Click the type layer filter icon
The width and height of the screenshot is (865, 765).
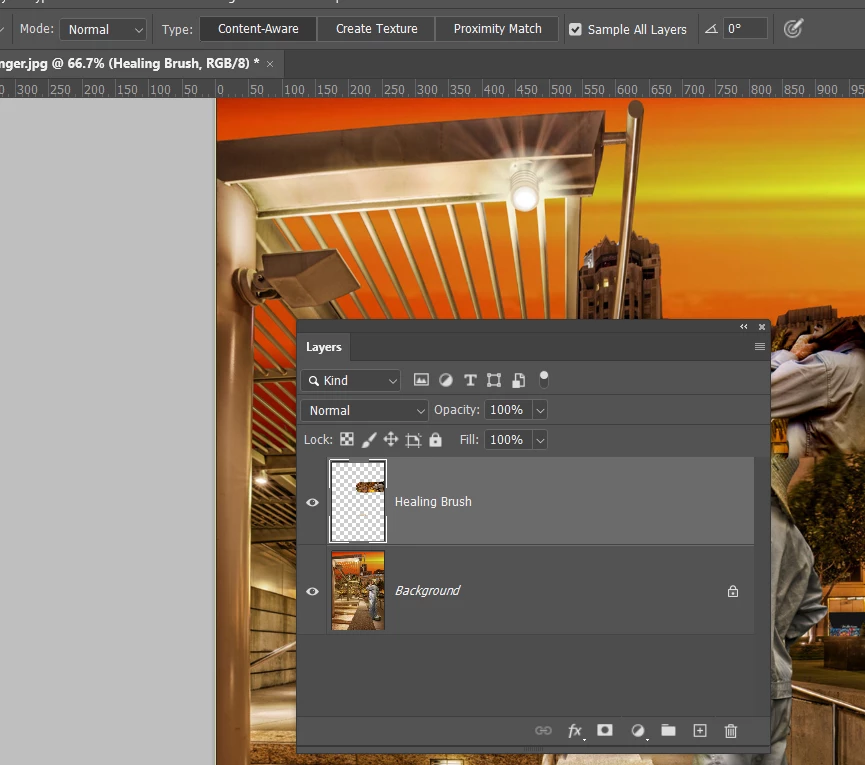[470, 380]
